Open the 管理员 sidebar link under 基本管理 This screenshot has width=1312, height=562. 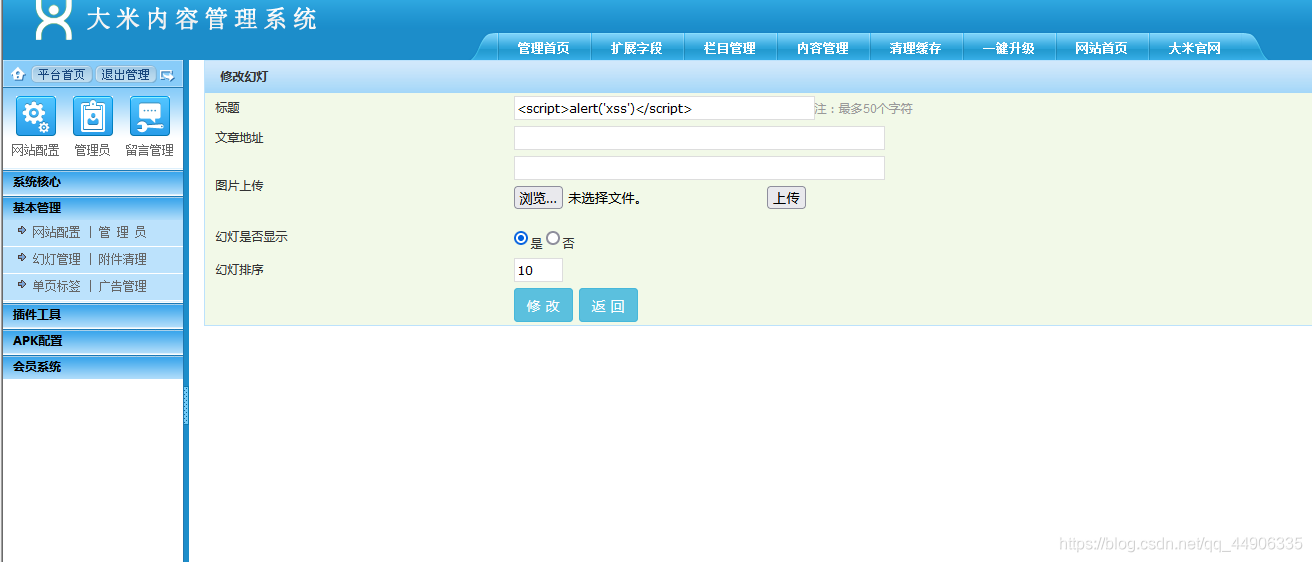tap(122, 232)
